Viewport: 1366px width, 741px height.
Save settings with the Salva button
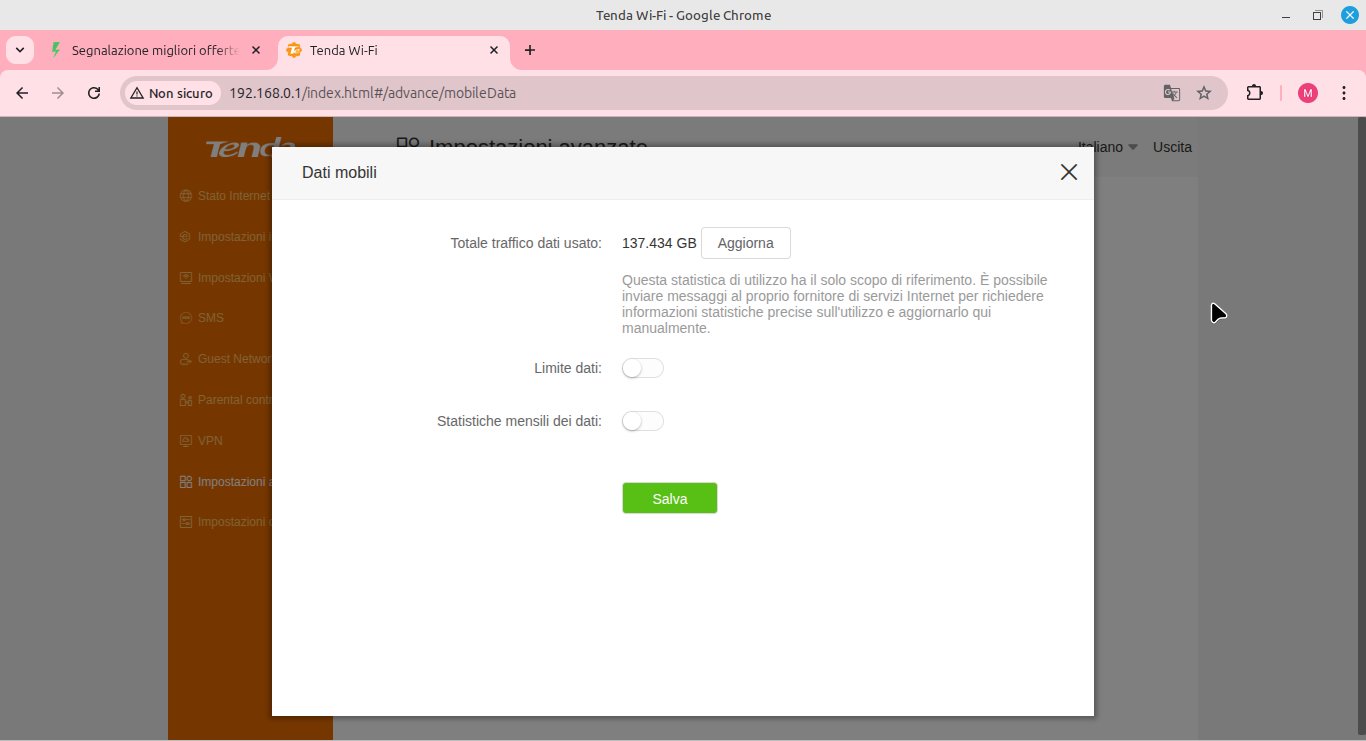click(670, 498)
